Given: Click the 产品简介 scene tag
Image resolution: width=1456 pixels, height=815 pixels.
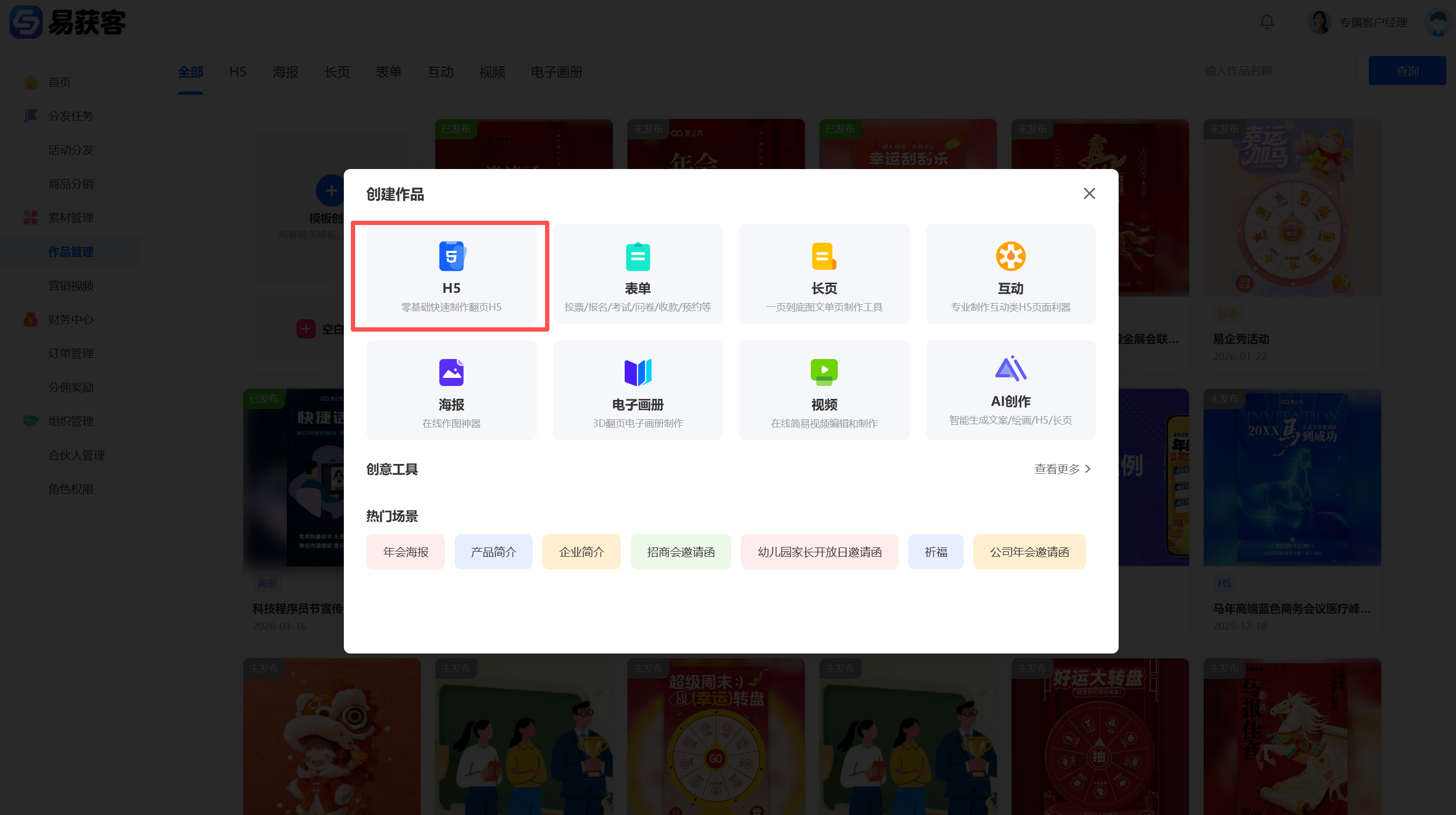Looking at the screenshot, I should (493, 551).
